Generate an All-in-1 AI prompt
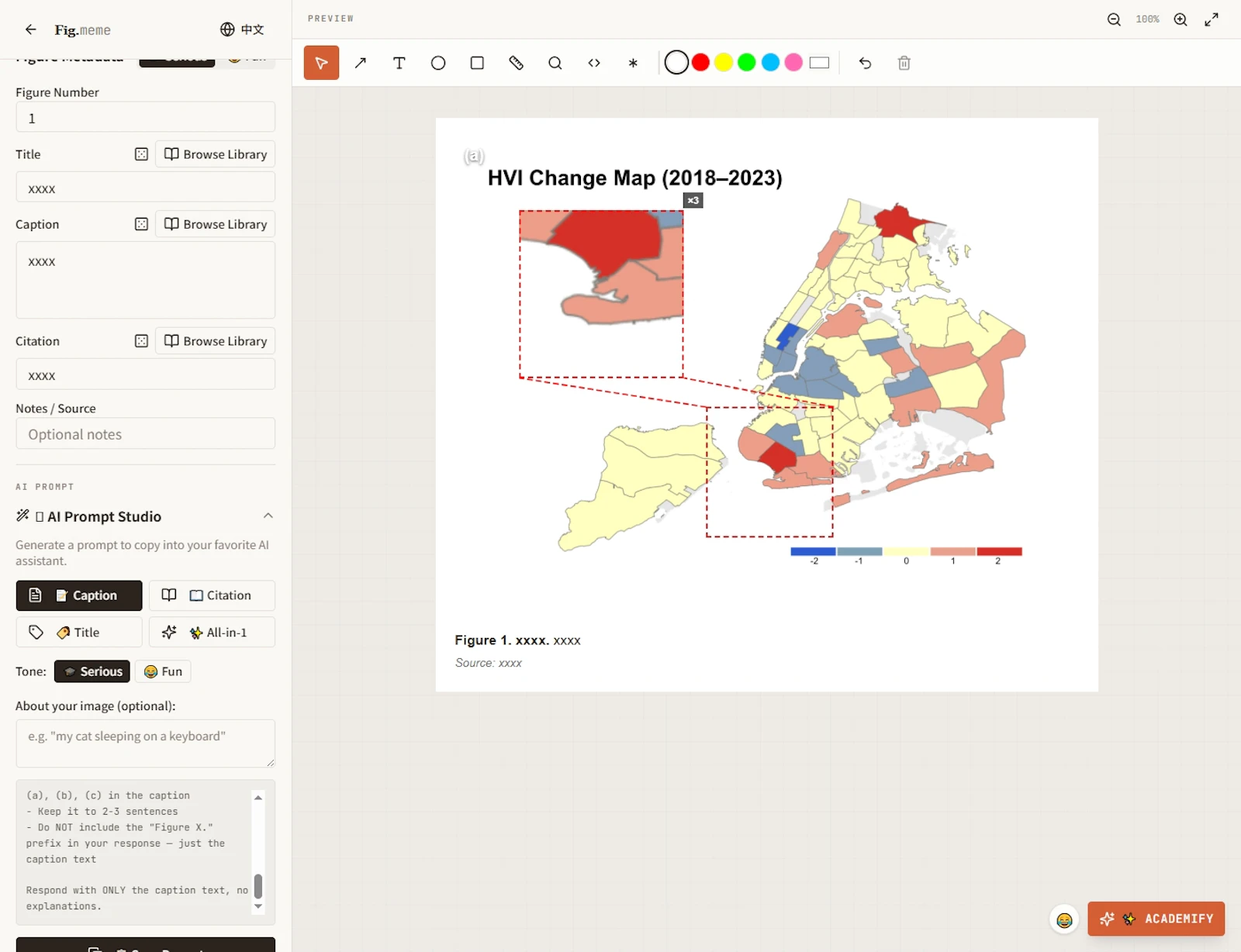Screen dimensions: 1241x952 [x=211, y=632]
